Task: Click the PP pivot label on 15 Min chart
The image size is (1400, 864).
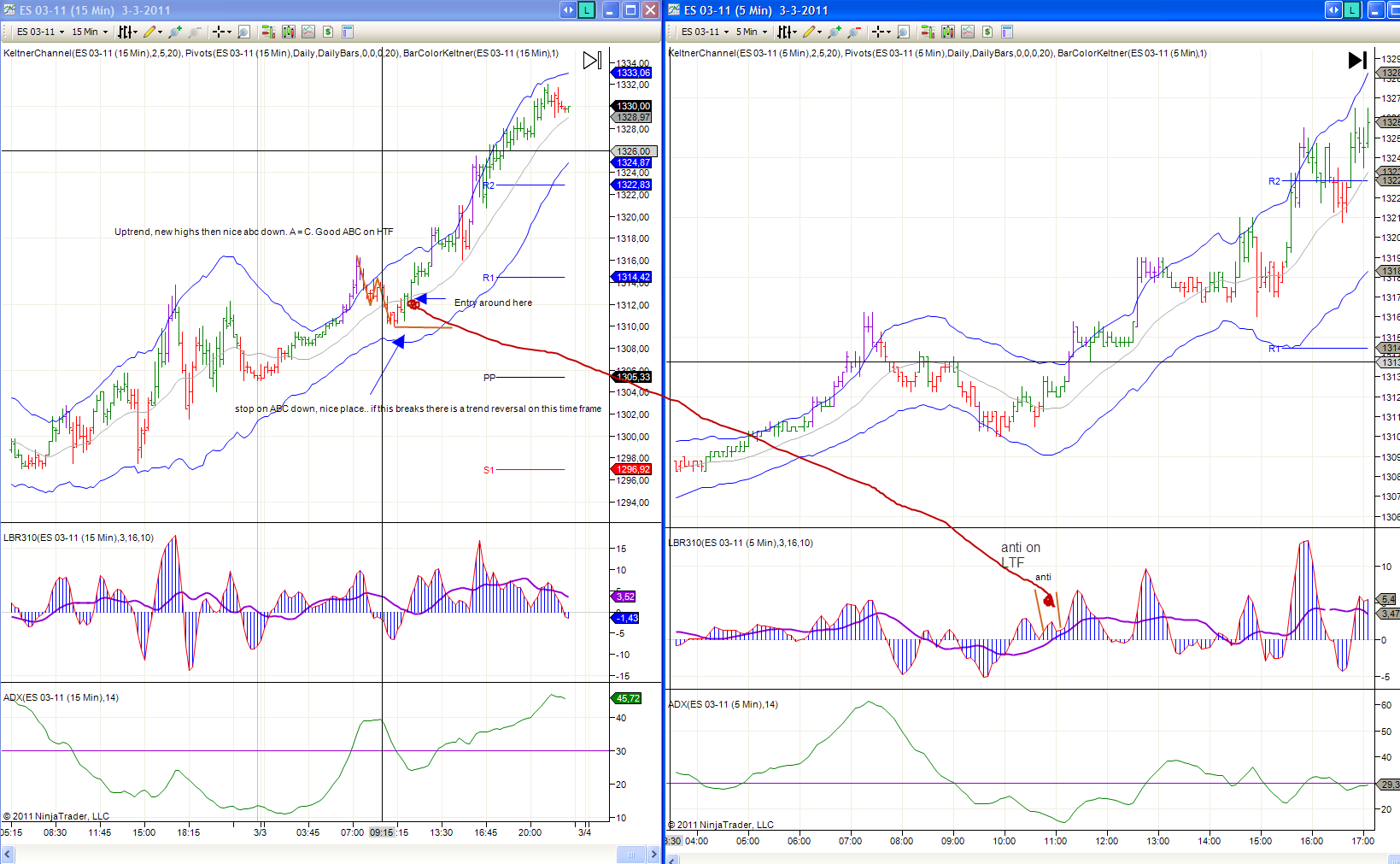Action: point(489,377)
